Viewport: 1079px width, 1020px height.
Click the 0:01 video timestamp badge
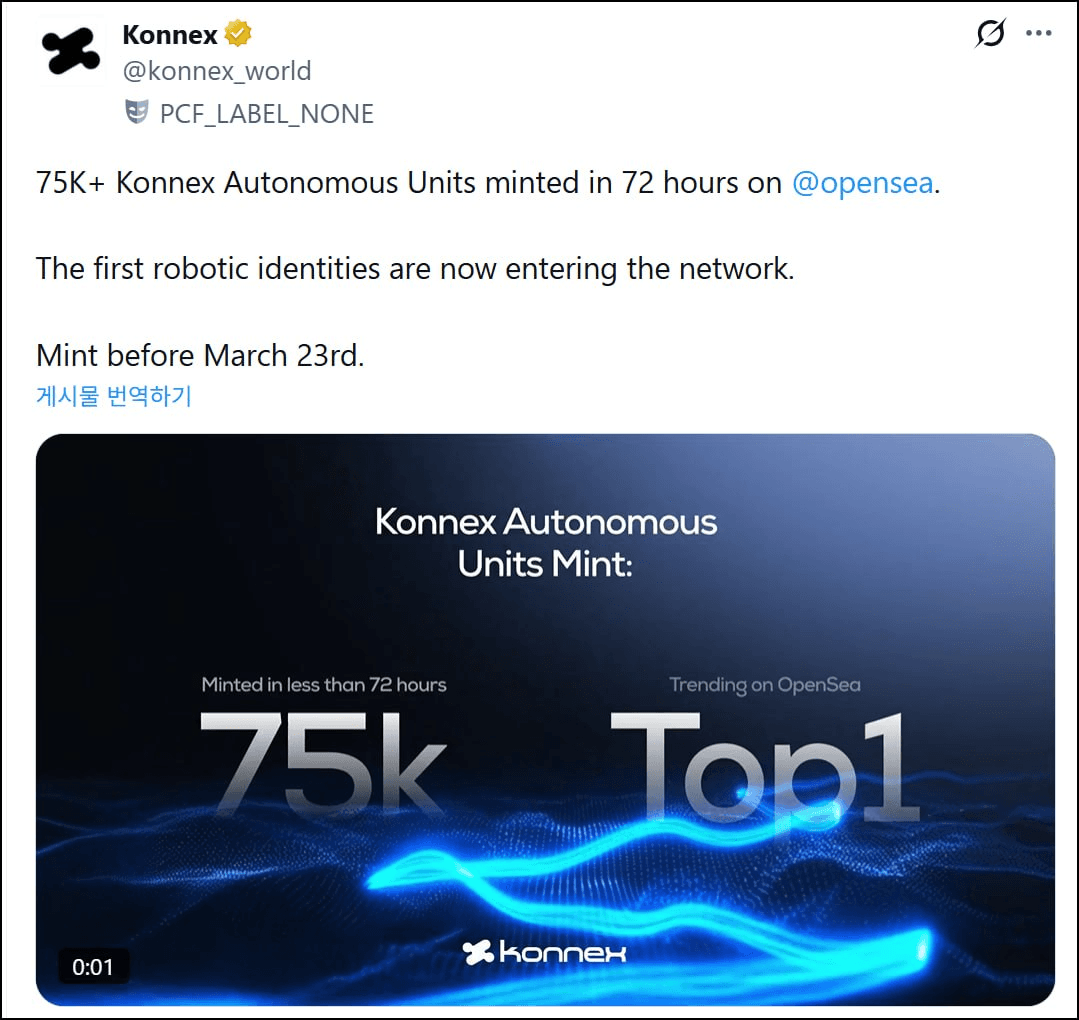click(x=93, y=966)
